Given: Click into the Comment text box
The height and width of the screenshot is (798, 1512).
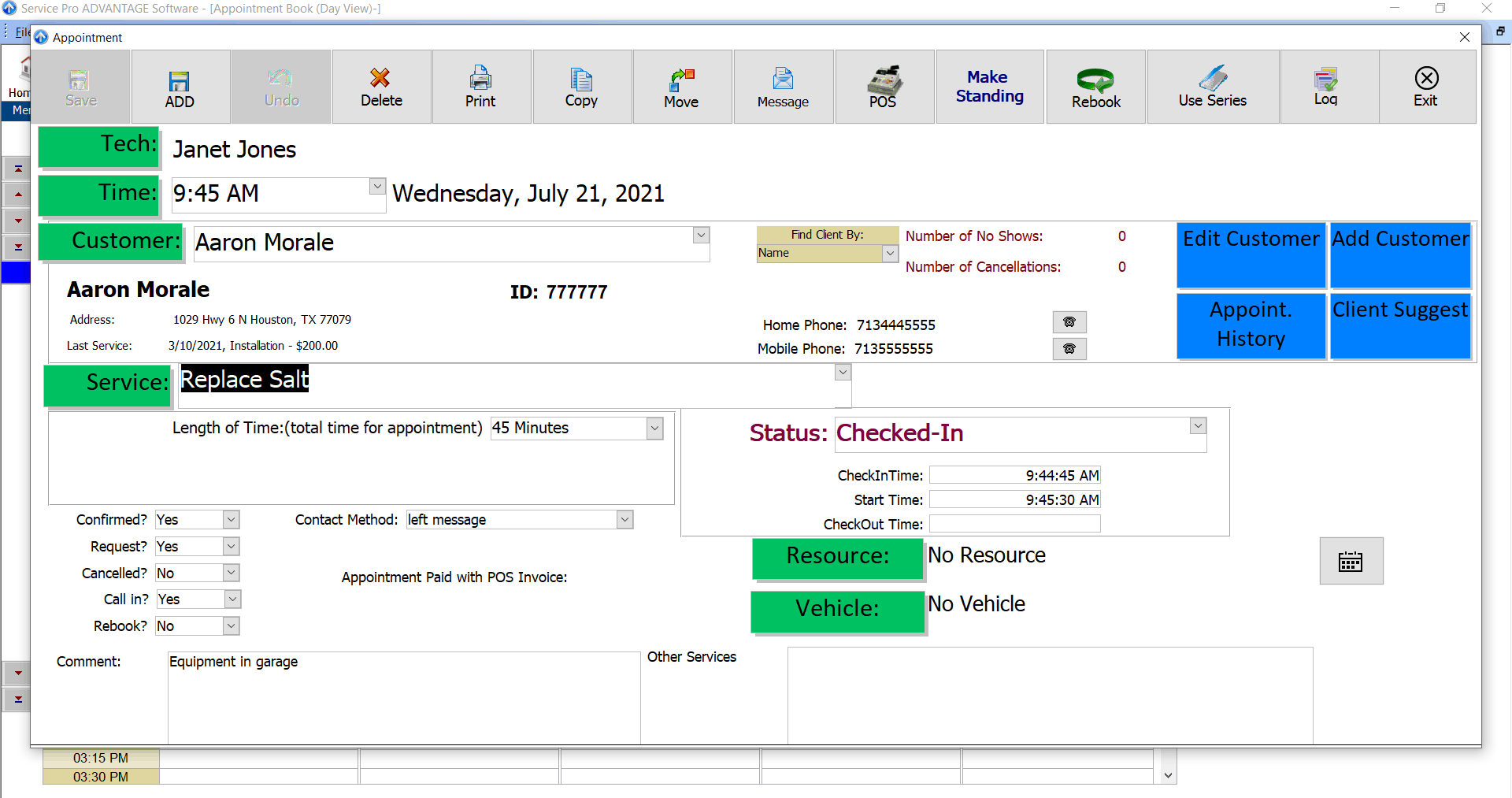Looking at the screenshot, I should (404, 697).
